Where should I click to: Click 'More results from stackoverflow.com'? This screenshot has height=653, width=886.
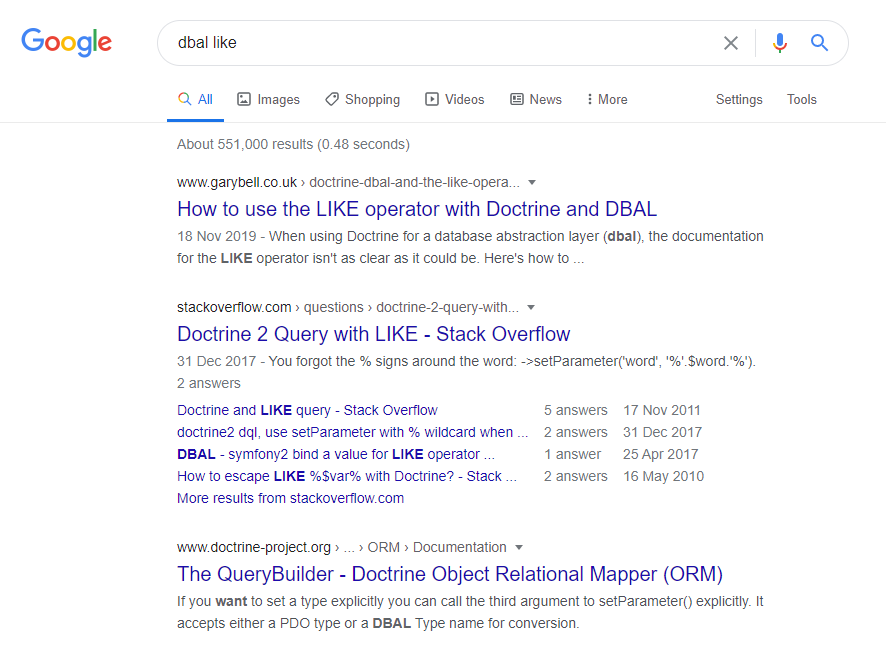point(290,498)
